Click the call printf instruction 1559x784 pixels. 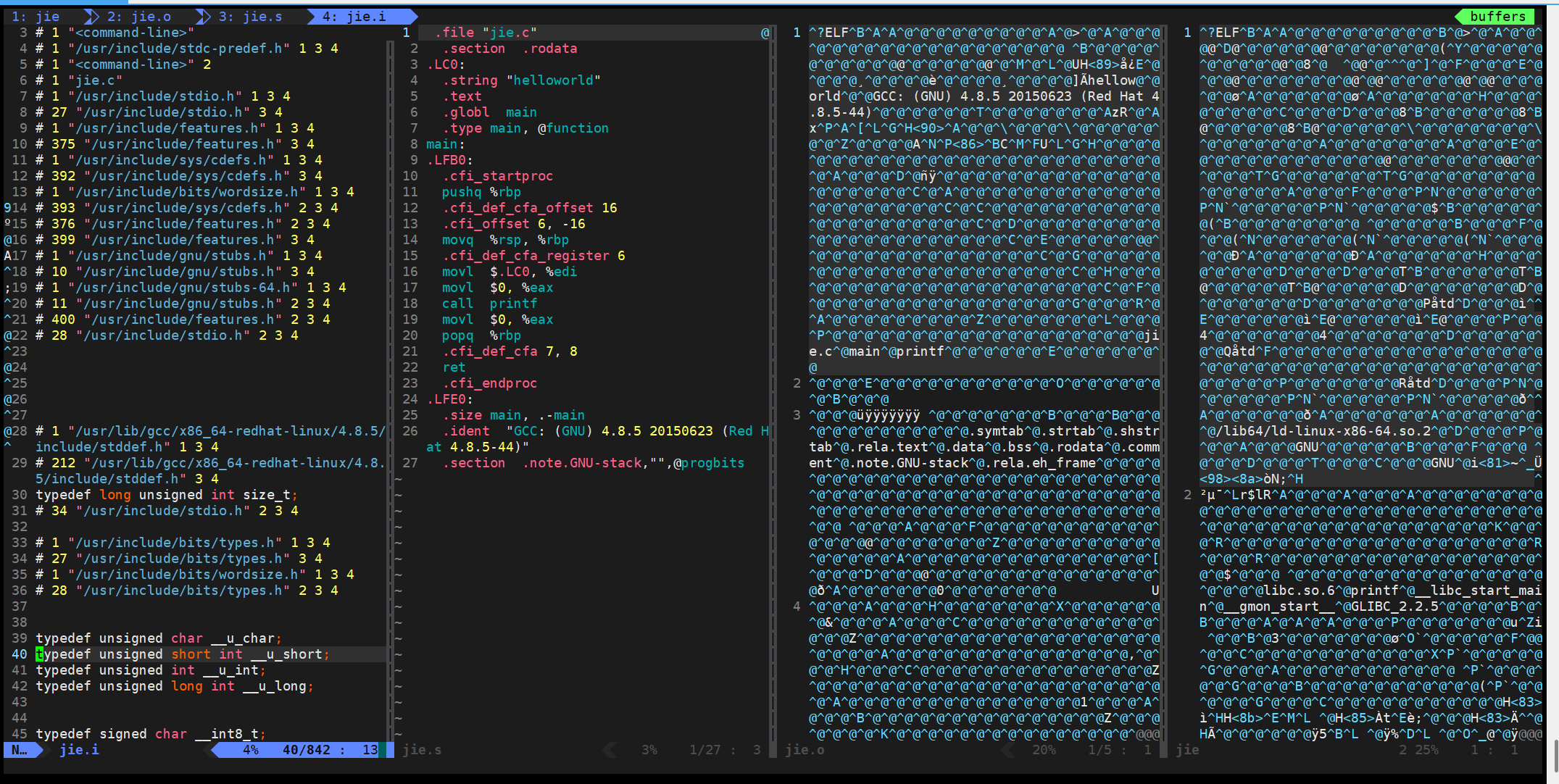(489, 304)
